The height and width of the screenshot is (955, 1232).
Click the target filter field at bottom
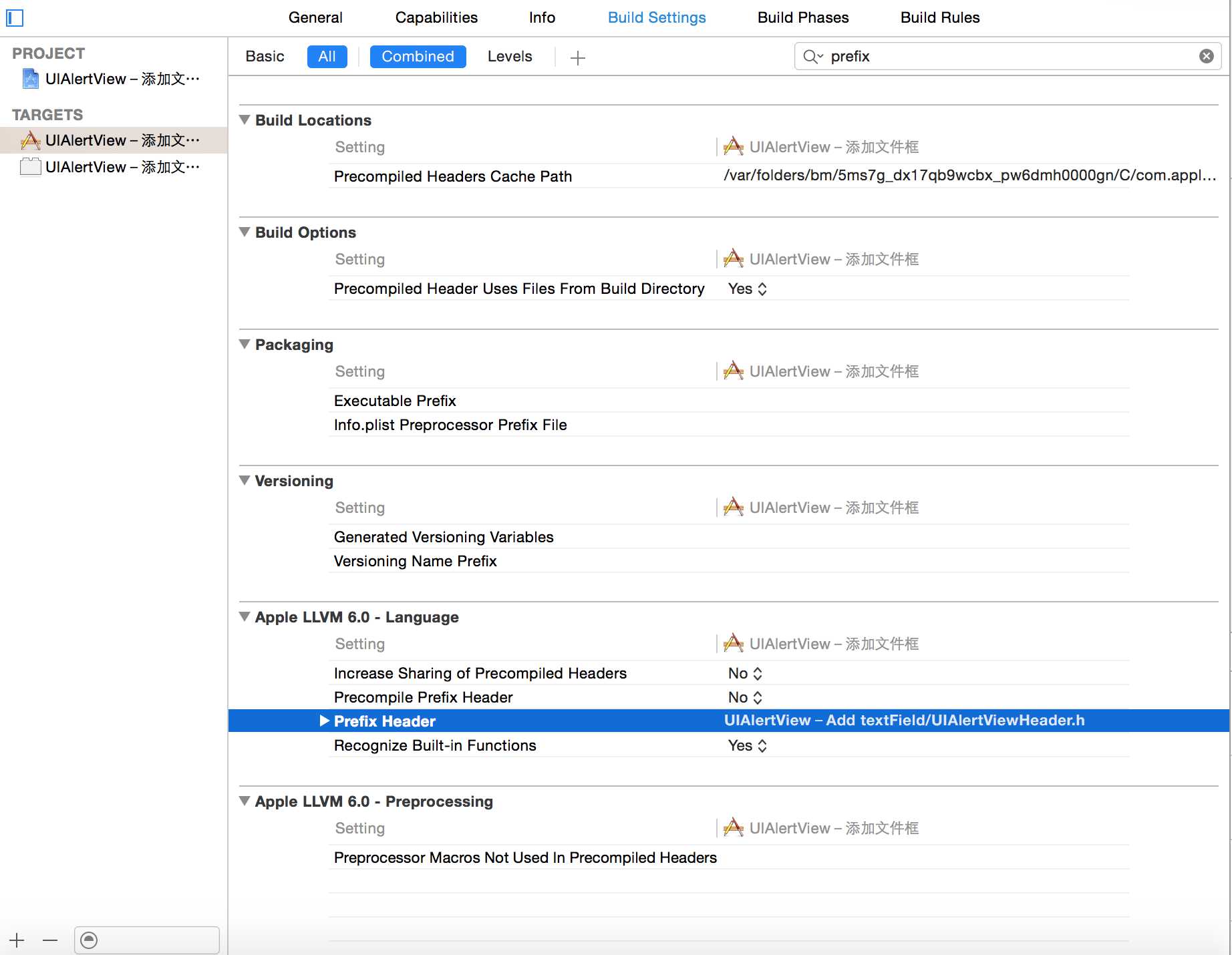coord(147,940)
